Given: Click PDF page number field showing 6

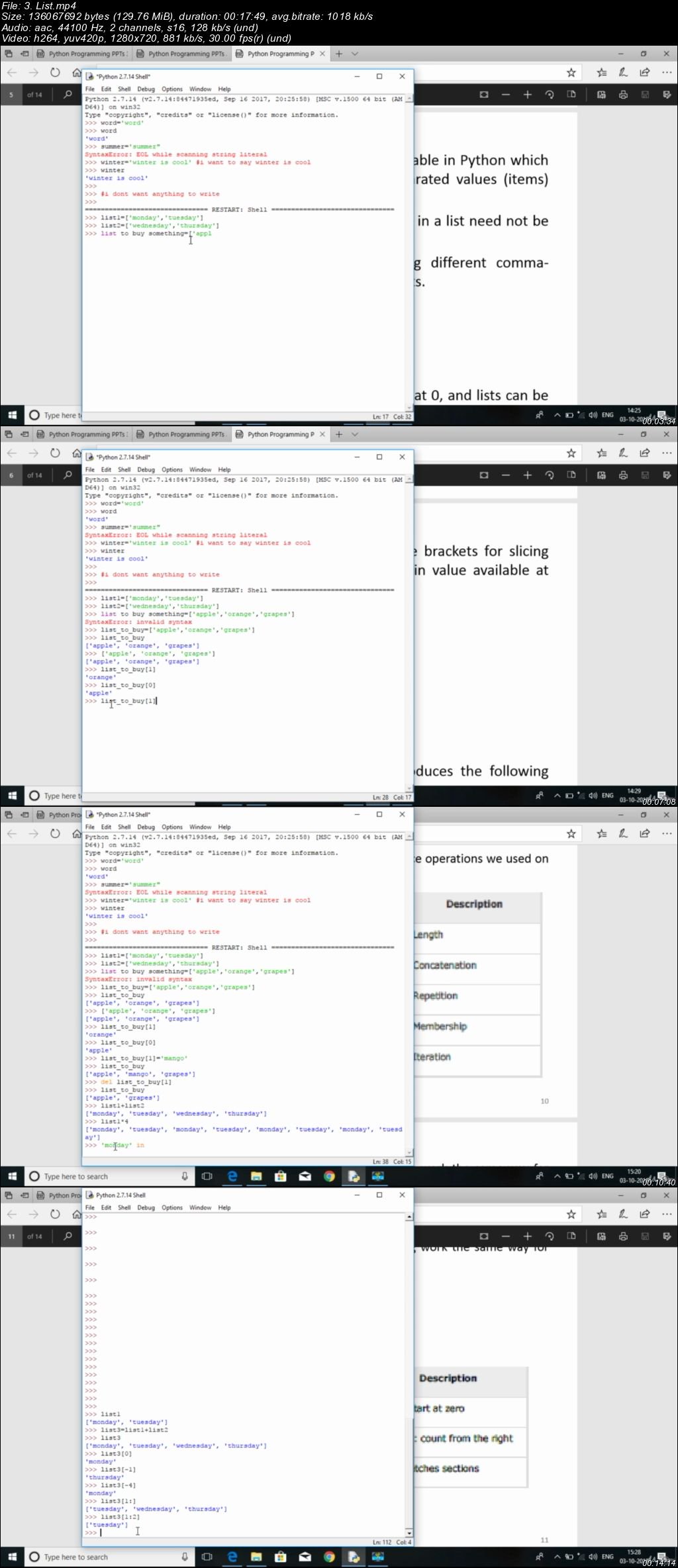Looking at the screenshot, I should [11, 475].
